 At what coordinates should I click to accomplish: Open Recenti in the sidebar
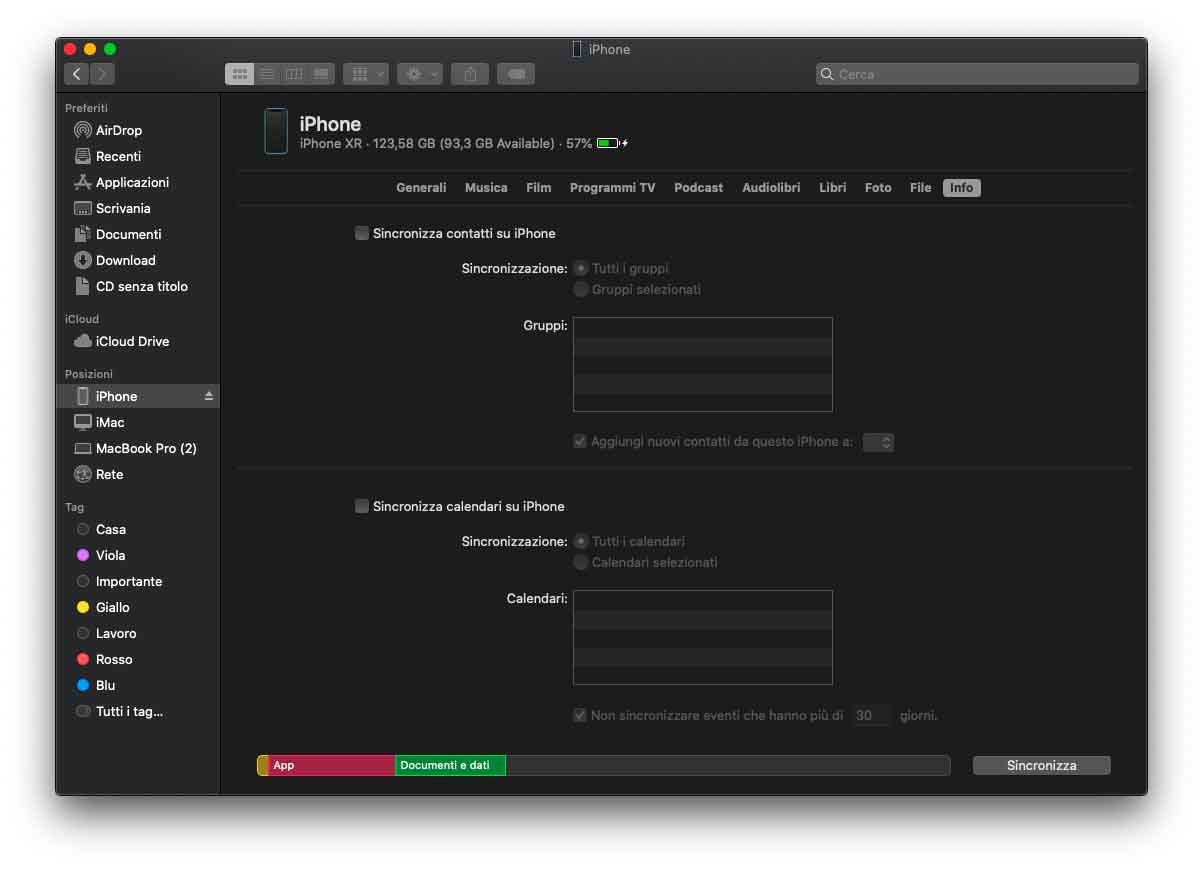[138, 156]
